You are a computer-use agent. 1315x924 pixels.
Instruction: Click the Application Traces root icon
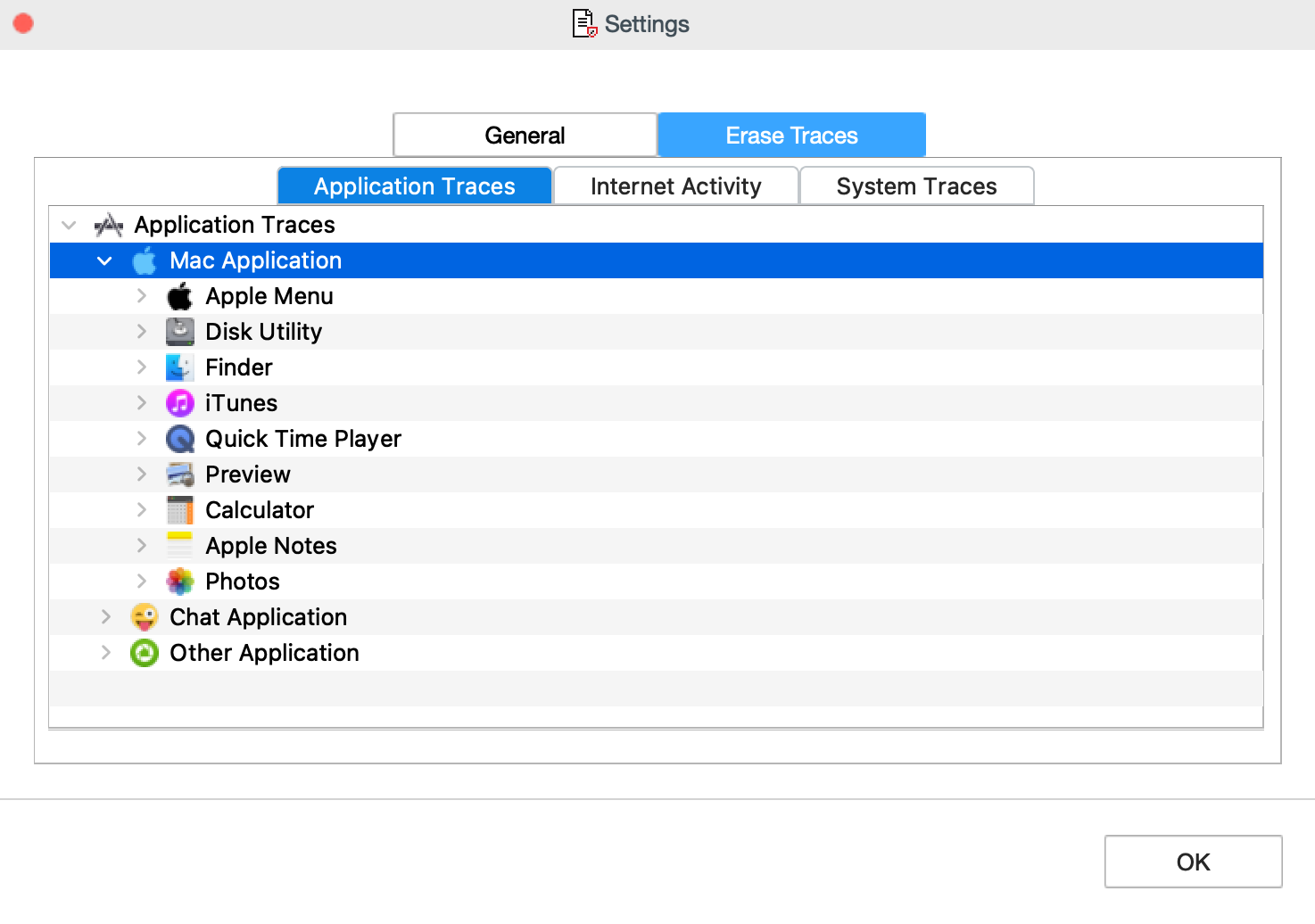pyautogui.click(x=109, y=225)
